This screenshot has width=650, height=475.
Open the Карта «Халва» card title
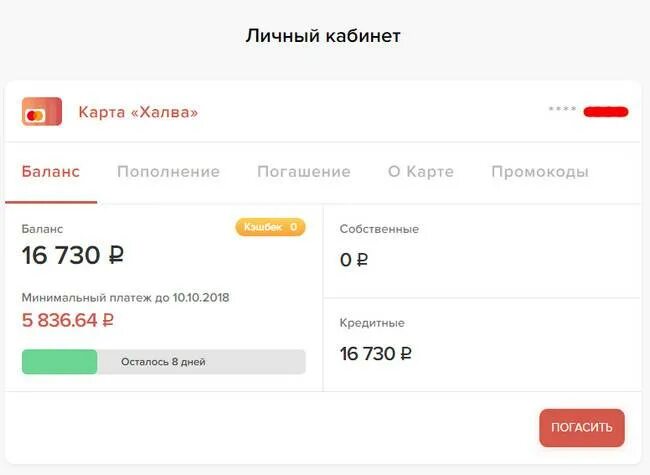click(x=138, y=112)
